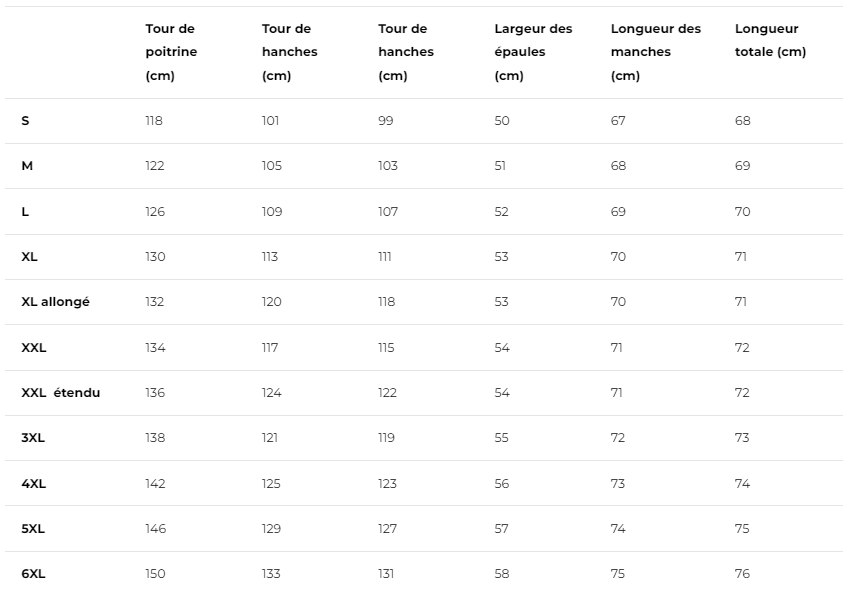Click the 5XL size row label
856x609 pixels.
pos(33,529)
